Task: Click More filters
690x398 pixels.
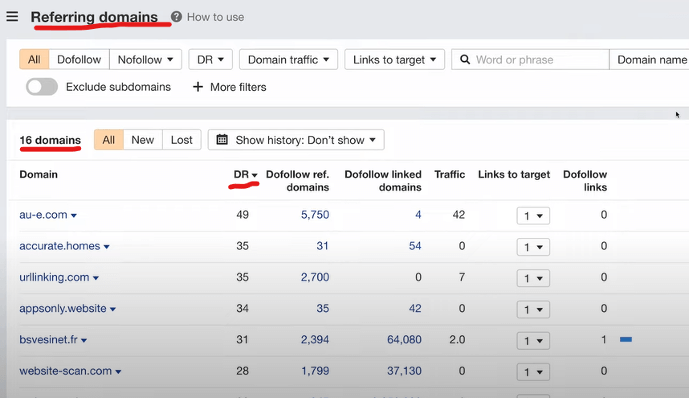Action: tap(238, 87)
